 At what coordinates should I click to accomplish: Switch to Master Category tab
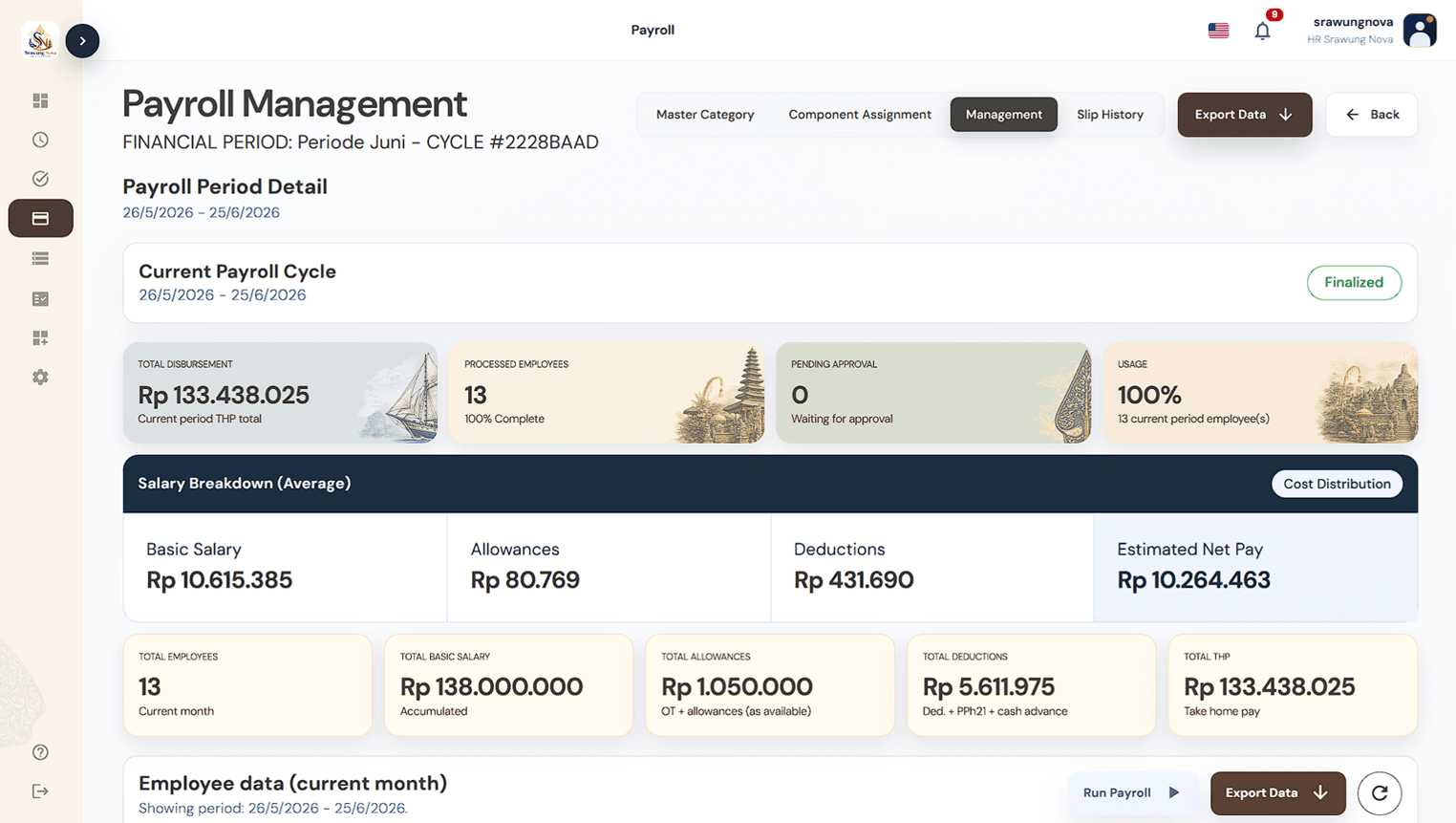pos(705,114)
